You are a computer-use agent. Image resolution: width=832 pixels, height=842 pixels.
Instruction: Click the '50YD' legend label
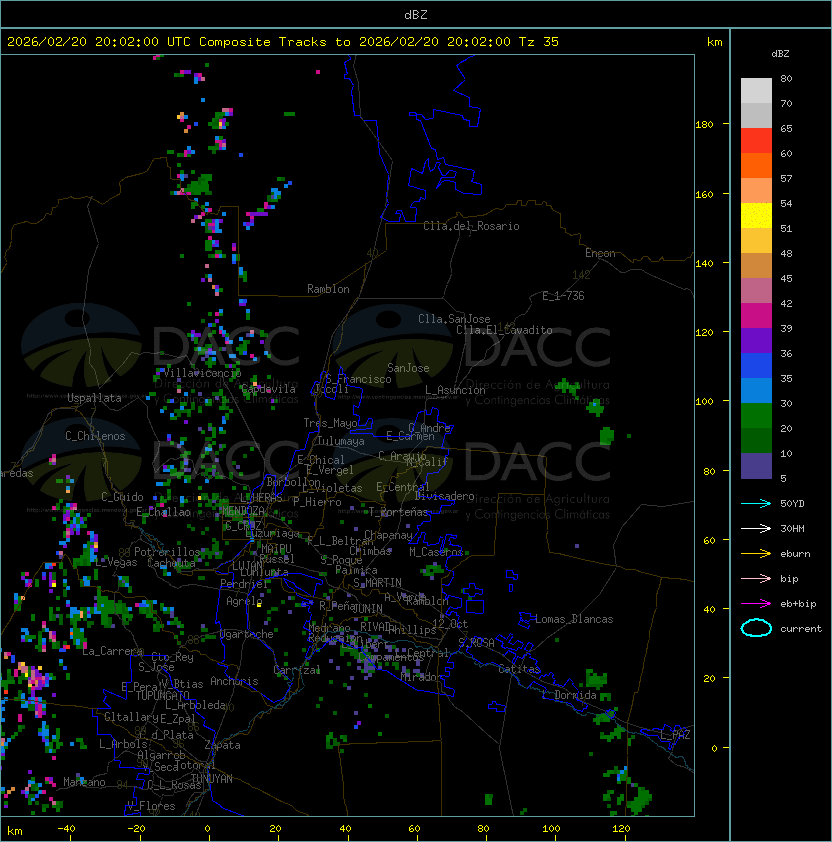pos(792,503)
